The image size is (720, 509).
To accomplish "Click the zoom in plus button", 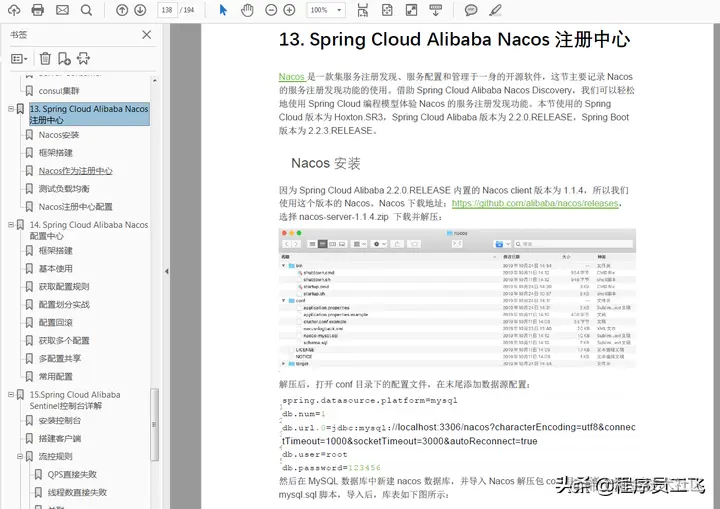I will (x=289, y=10).
